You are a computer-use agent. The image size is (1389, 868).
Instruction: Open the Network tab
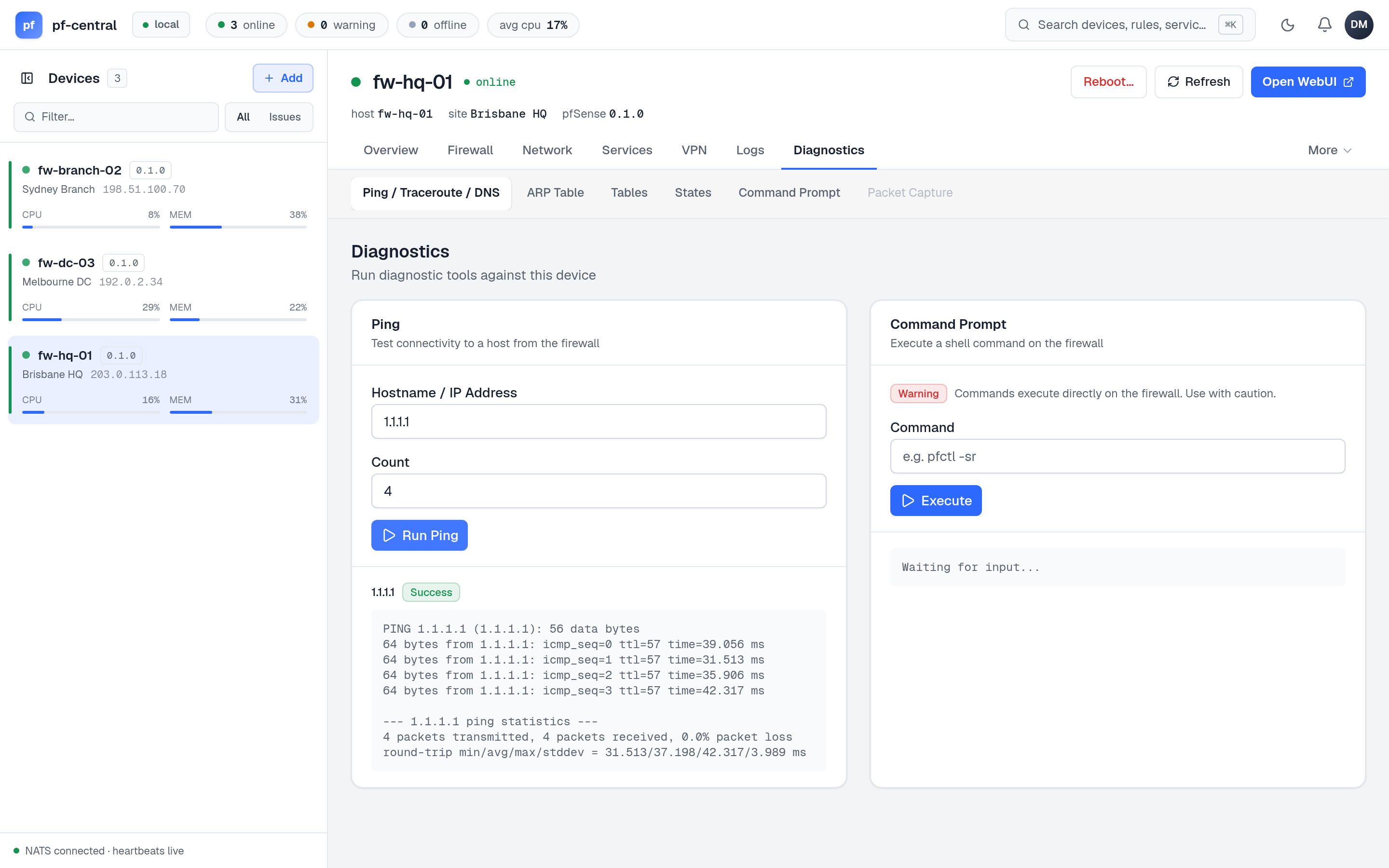pyautogui.click(x=547, y=150)
